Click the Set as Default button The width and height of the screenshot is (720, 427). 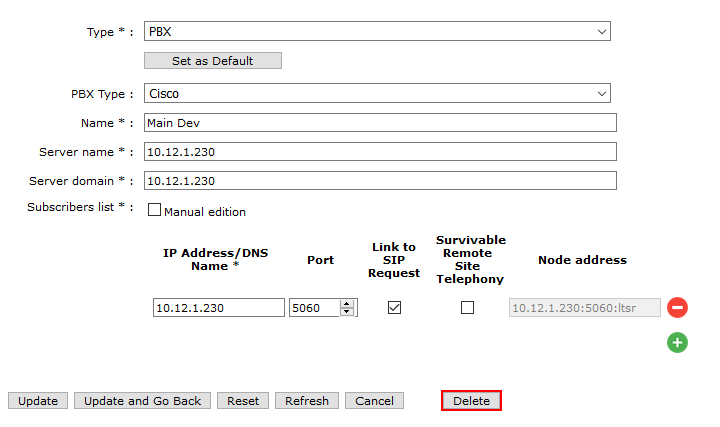(x=213, y=61)
